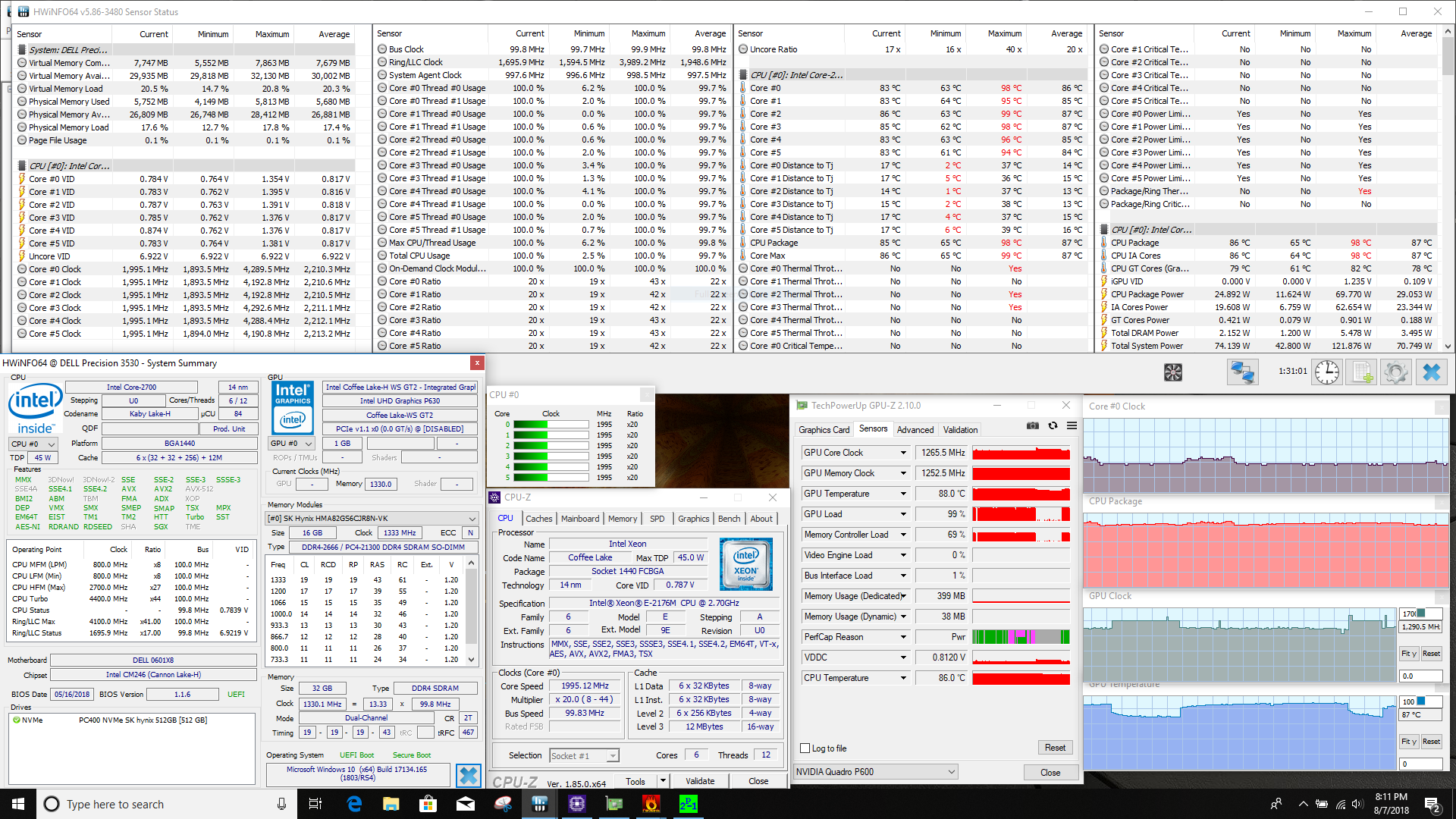1456x819 pixels.
Task: Launch Microsoft Edge from the taskbar
Action: [x=354, y=804]
